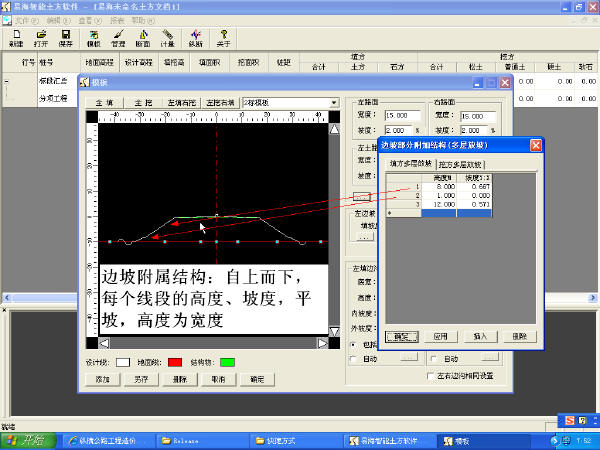
Task: Collapse the 标段汇总 tree row
Action: (7, 82)
